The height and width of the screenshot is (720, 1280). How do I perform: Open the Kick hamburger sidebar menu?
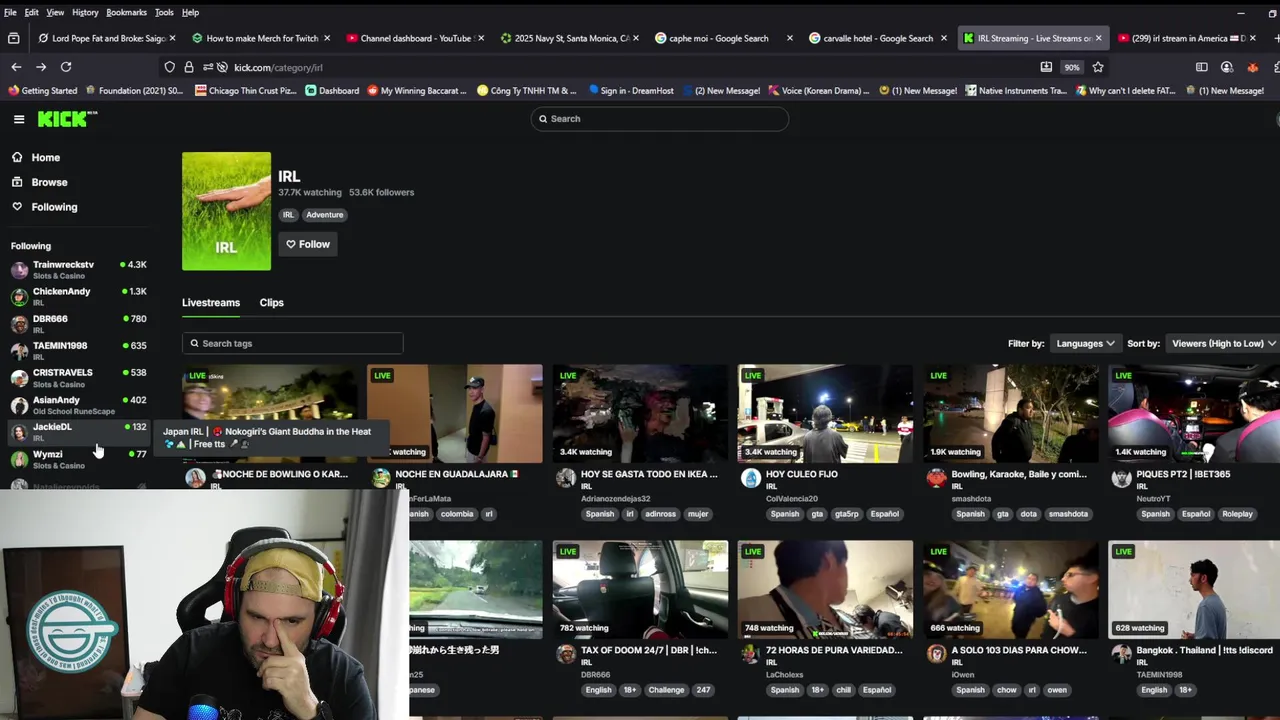(19, 119)
